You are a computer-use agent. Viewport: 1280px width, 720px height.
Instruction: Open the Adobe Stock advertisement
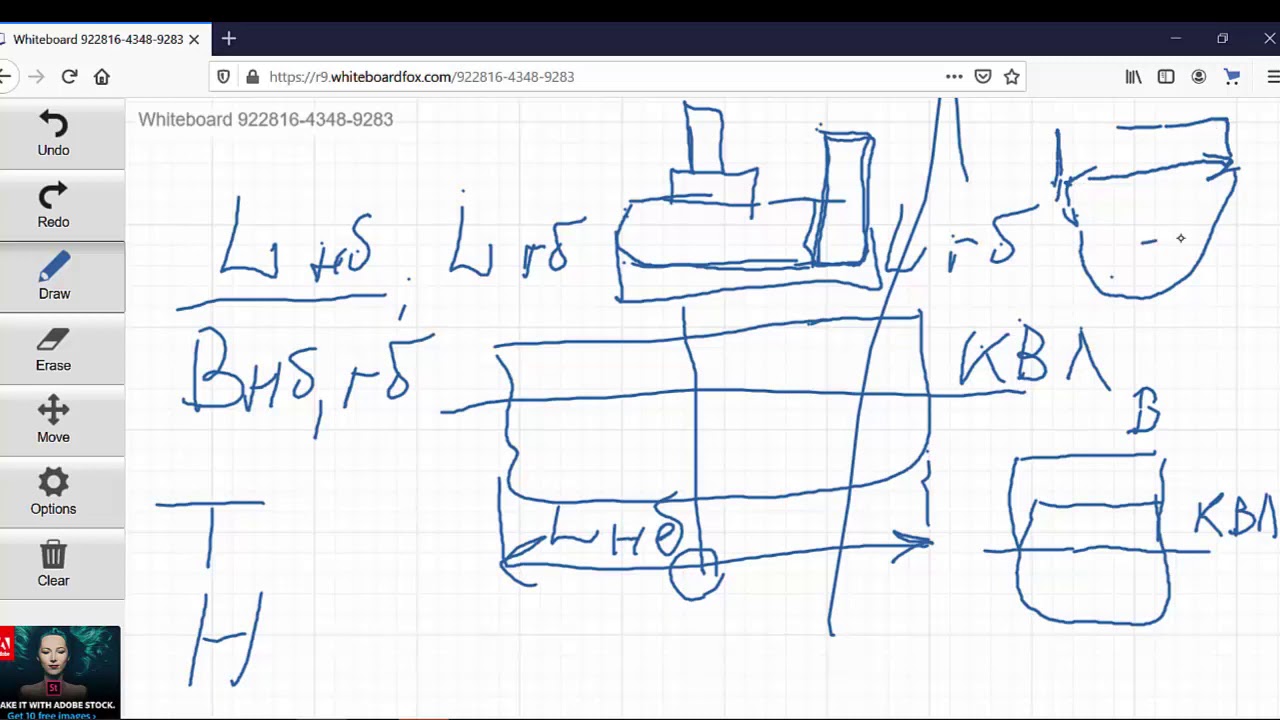60,672
